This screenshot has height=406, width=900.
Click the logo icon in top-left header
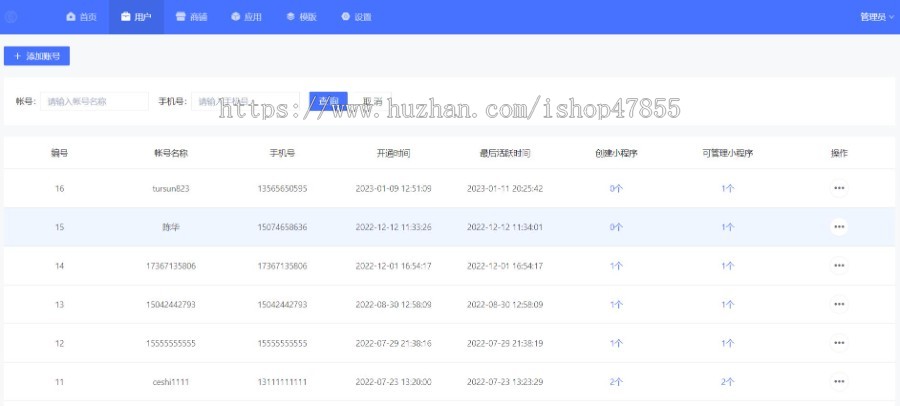pos(11,17)
